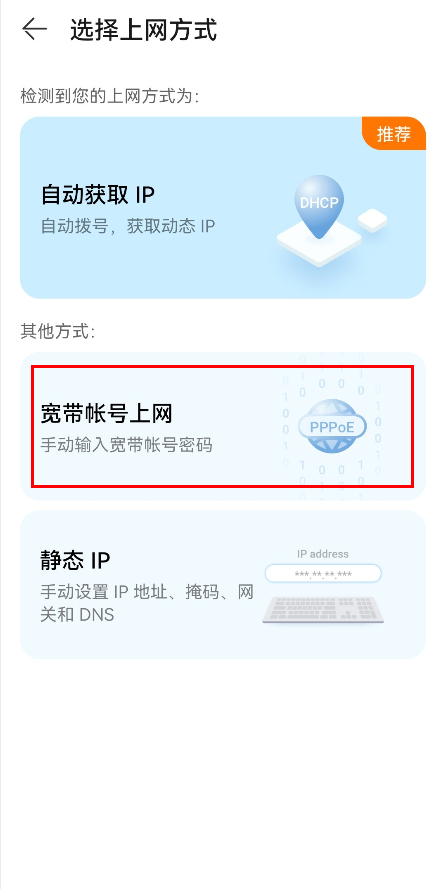Click the 静态 IP heading text
The image size is (445, 889).
click(x=75, y=560)
